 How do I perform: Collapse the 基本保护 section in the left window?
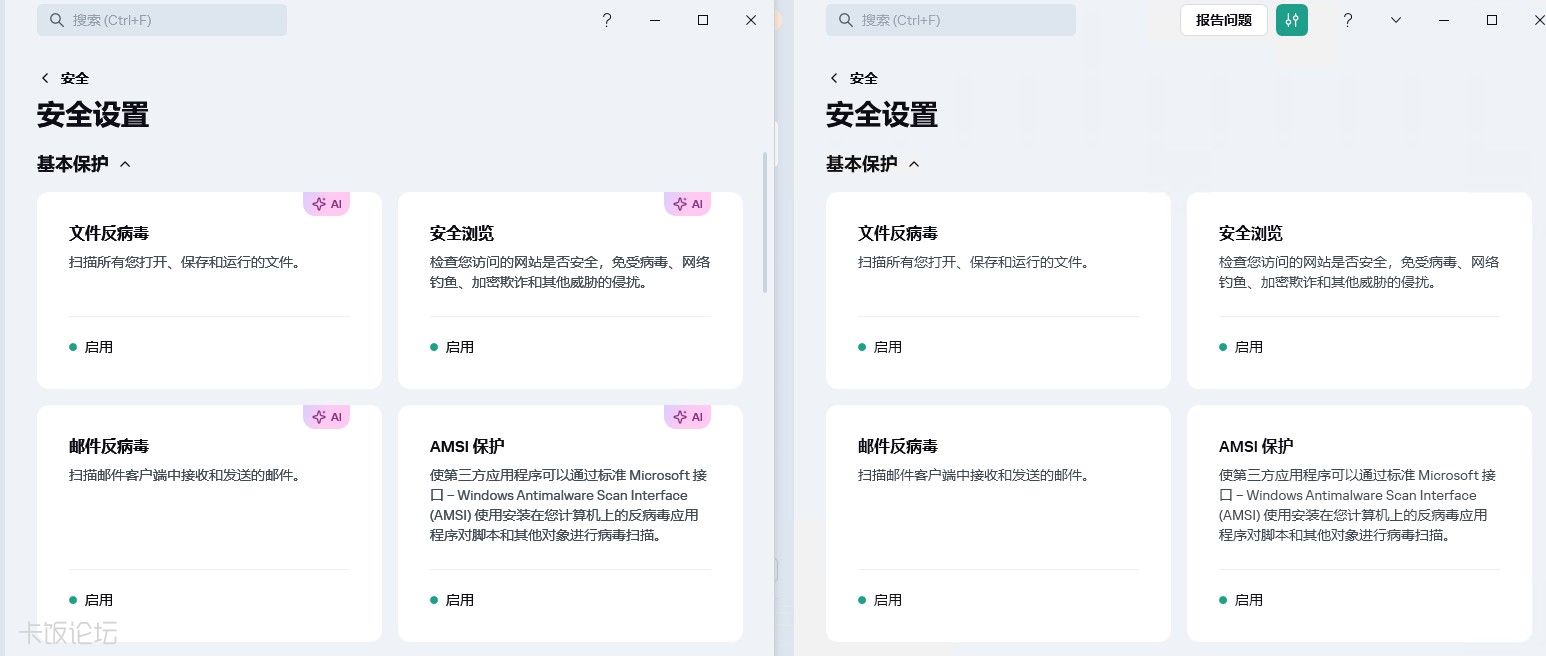125,164
